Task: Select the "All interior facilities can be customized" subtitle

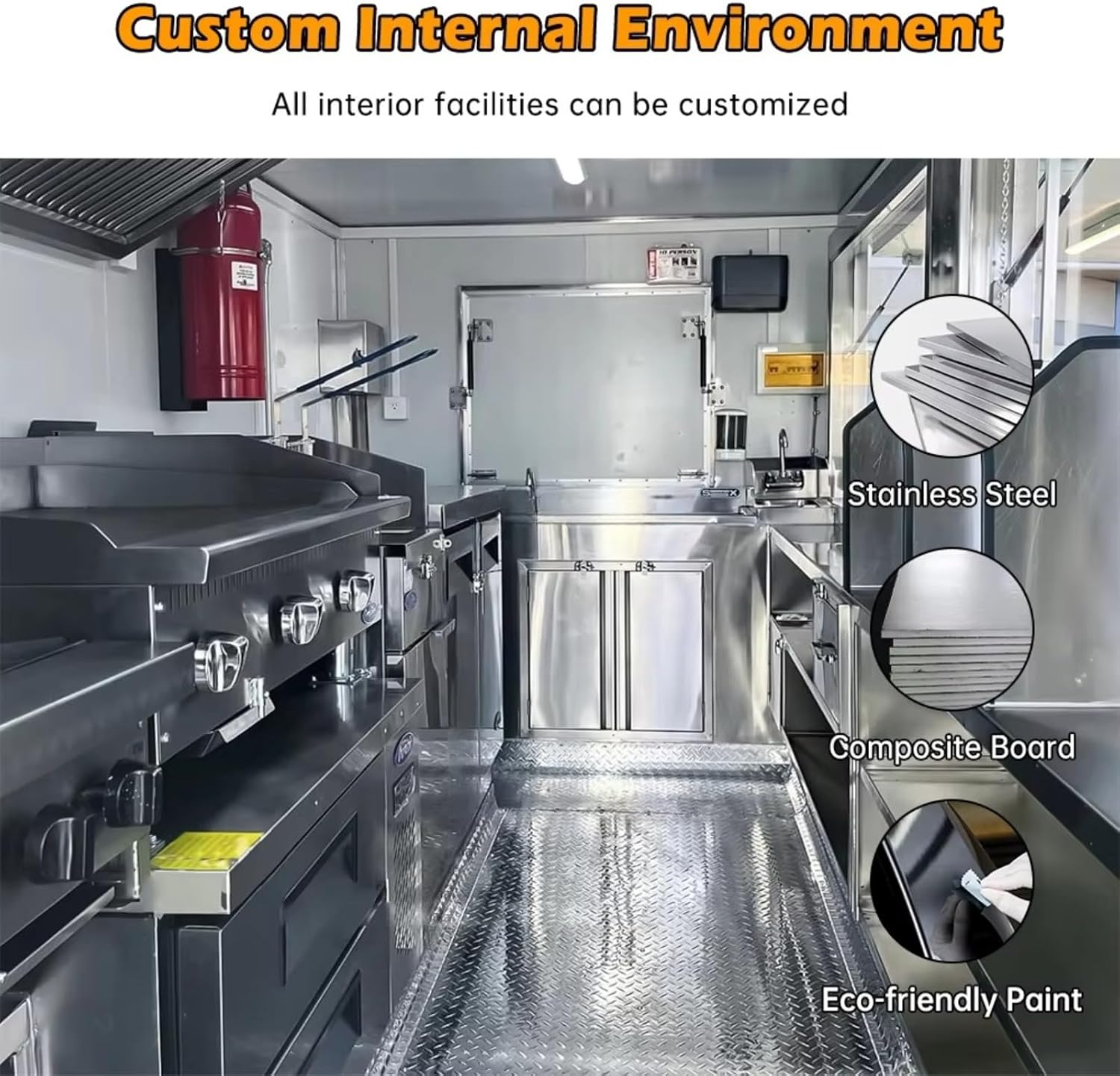Action: point(559,104)
